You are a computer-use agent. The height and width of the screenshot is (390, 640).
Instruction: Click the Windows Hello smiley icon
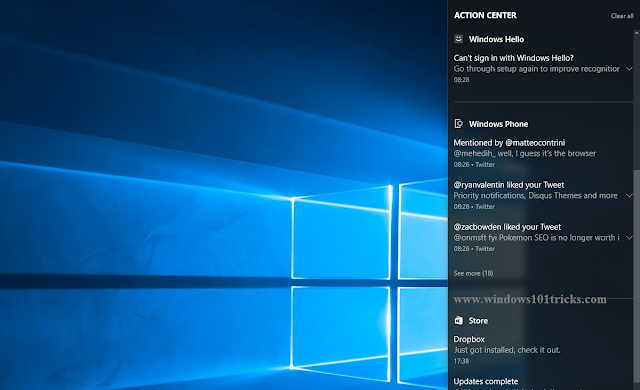click(x=458, y=39)
